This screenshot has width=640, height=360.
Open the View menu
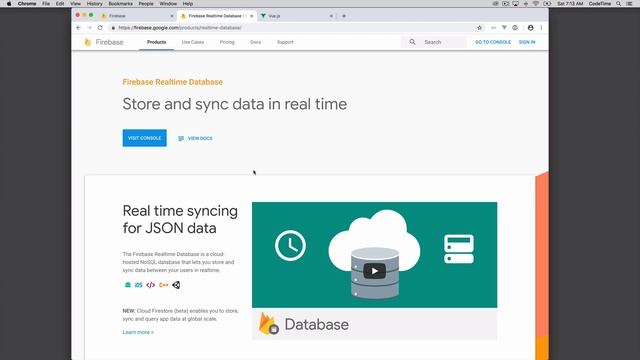76,4
